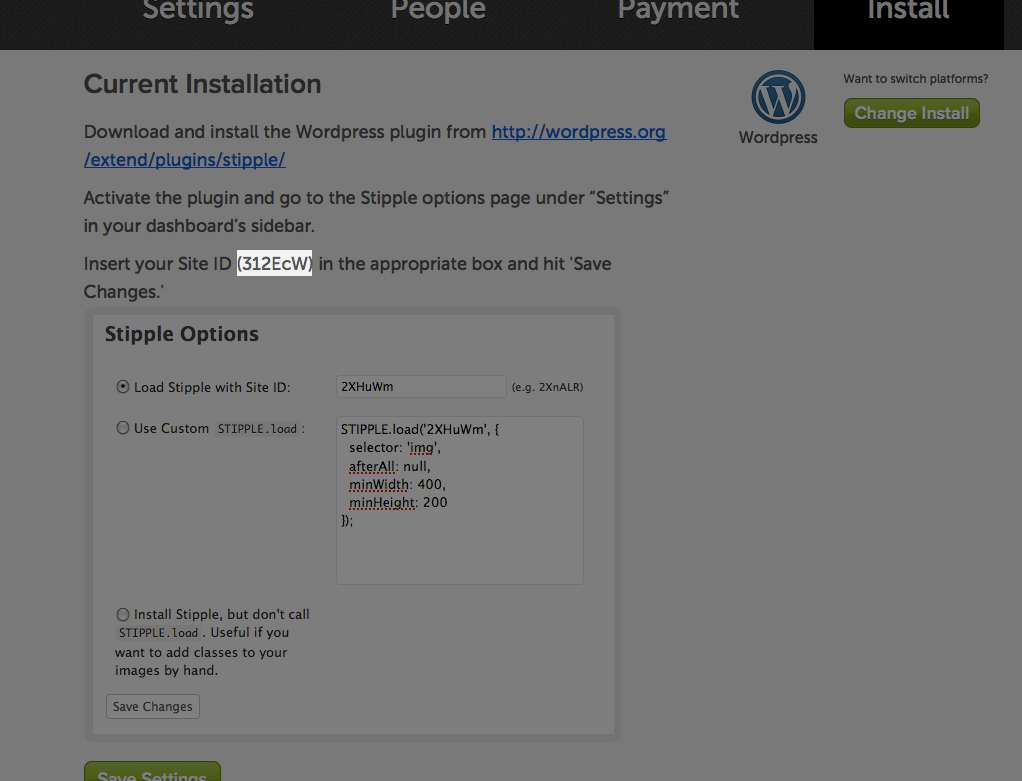This screenshot has height=781, width=1022.
Task: Select Load Stipple with Site ID radio
Action: (x=123, y=387)
